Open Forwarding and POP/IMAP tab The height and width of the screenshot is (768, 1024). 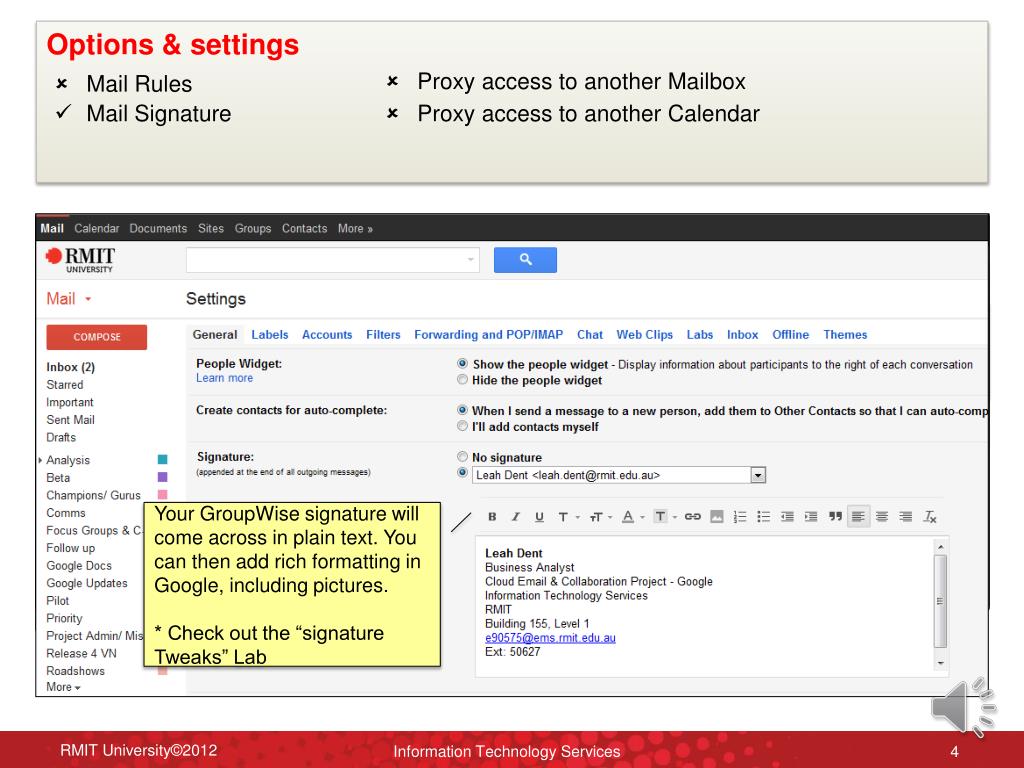coord(488,334)
